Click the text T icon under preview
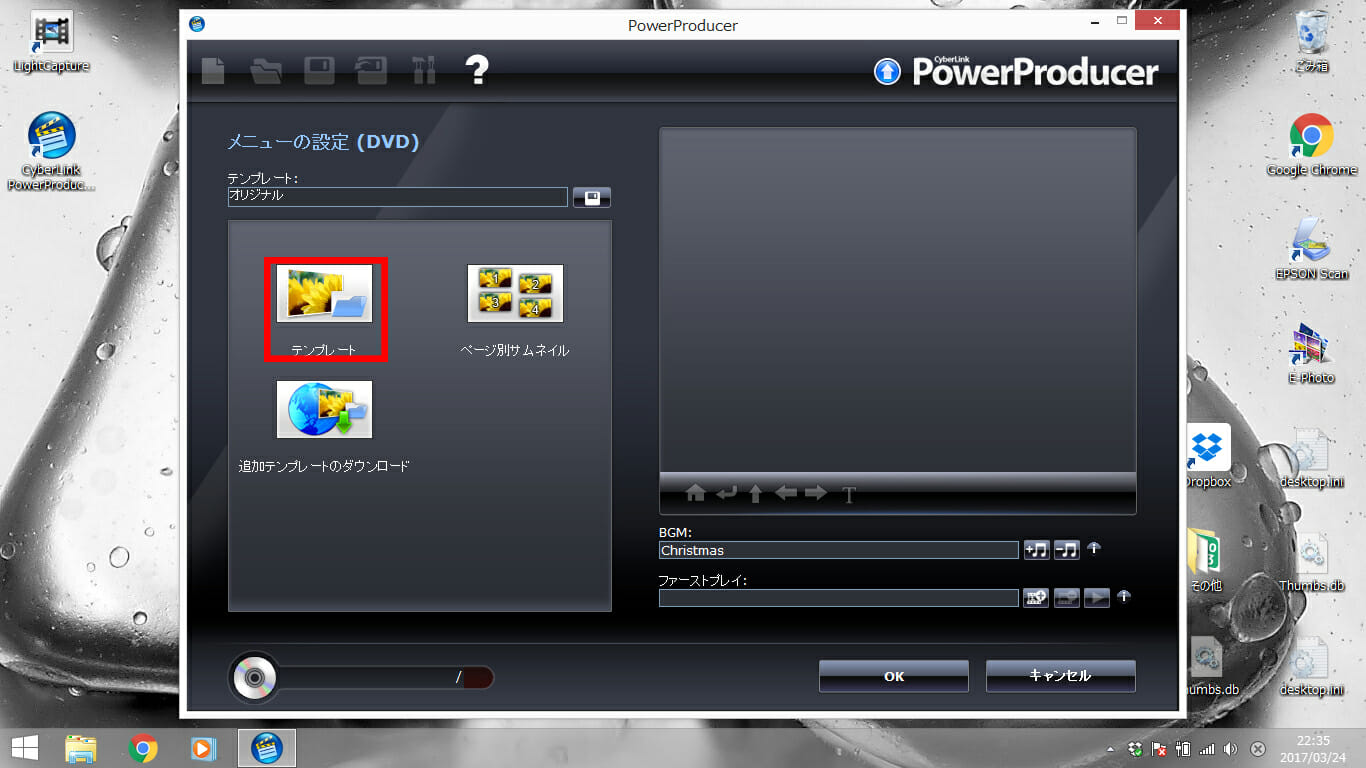 pyautogui.click(x=849, y=494)
